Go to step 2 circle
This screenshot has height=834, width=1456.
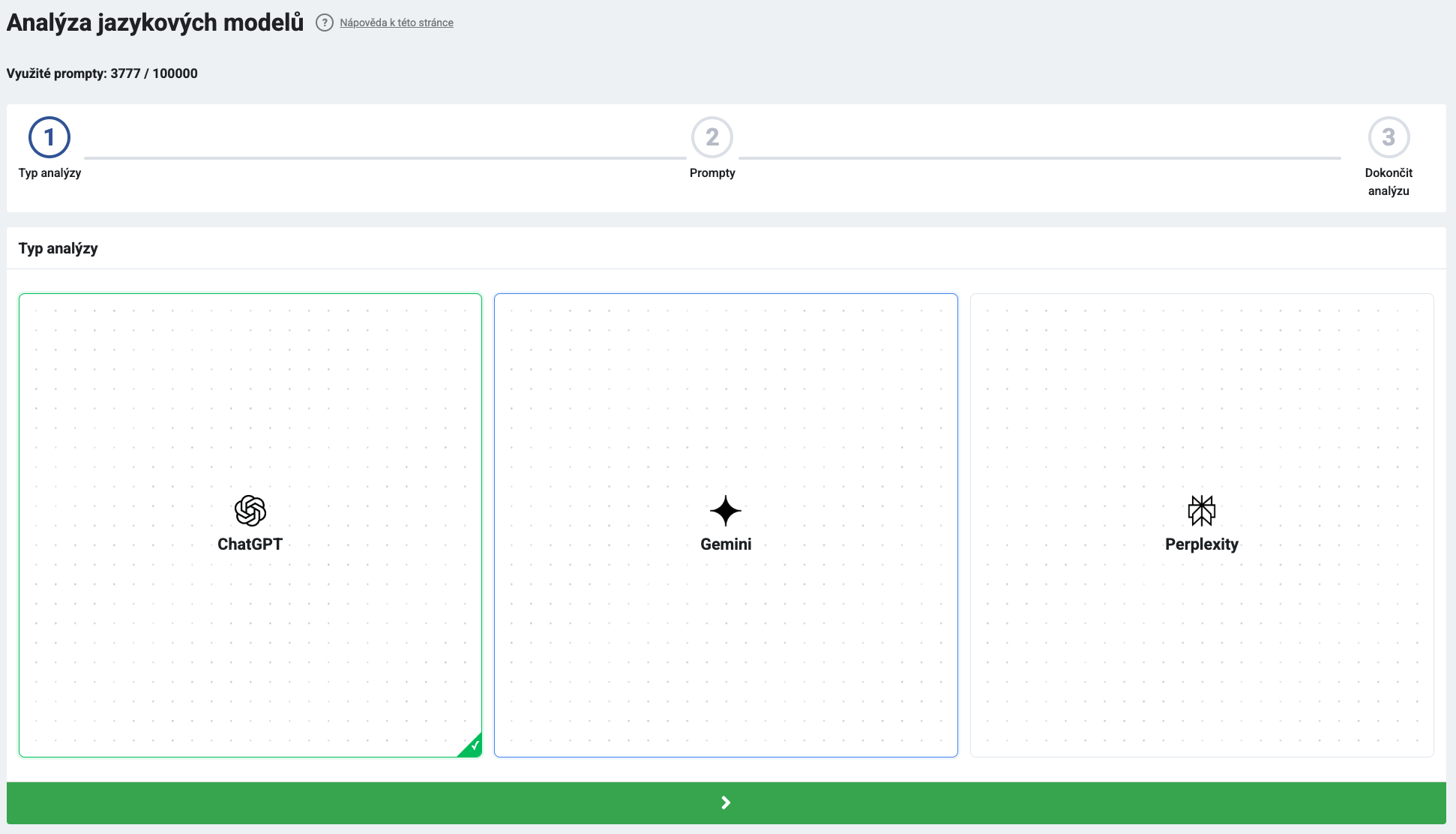pyautogui.click(x=712, y=137)
